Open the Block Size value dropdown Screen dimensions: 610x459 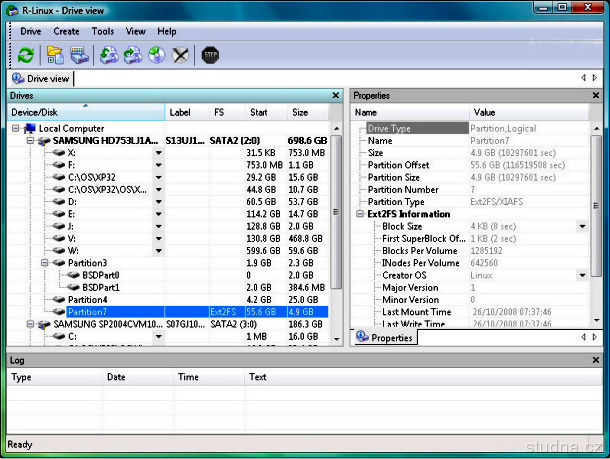[x=582, y=226]
